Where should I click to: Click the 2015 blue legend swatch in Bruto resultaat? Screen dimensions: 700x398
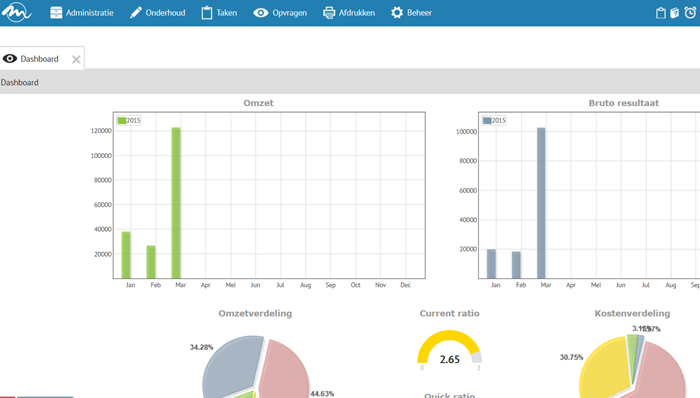pyautogui.click(x=487, y=120)
